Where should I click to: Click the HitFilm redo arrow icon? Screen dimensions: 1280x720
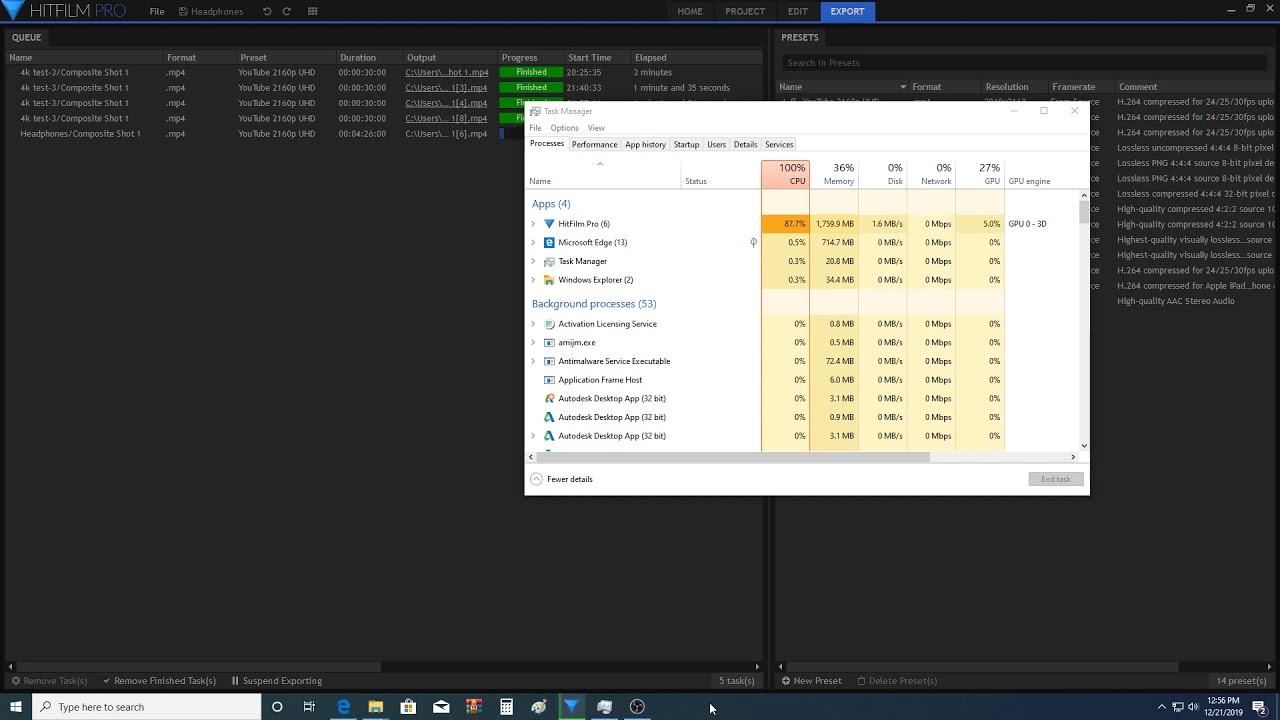pyautogui.click(x=287, y=11)
